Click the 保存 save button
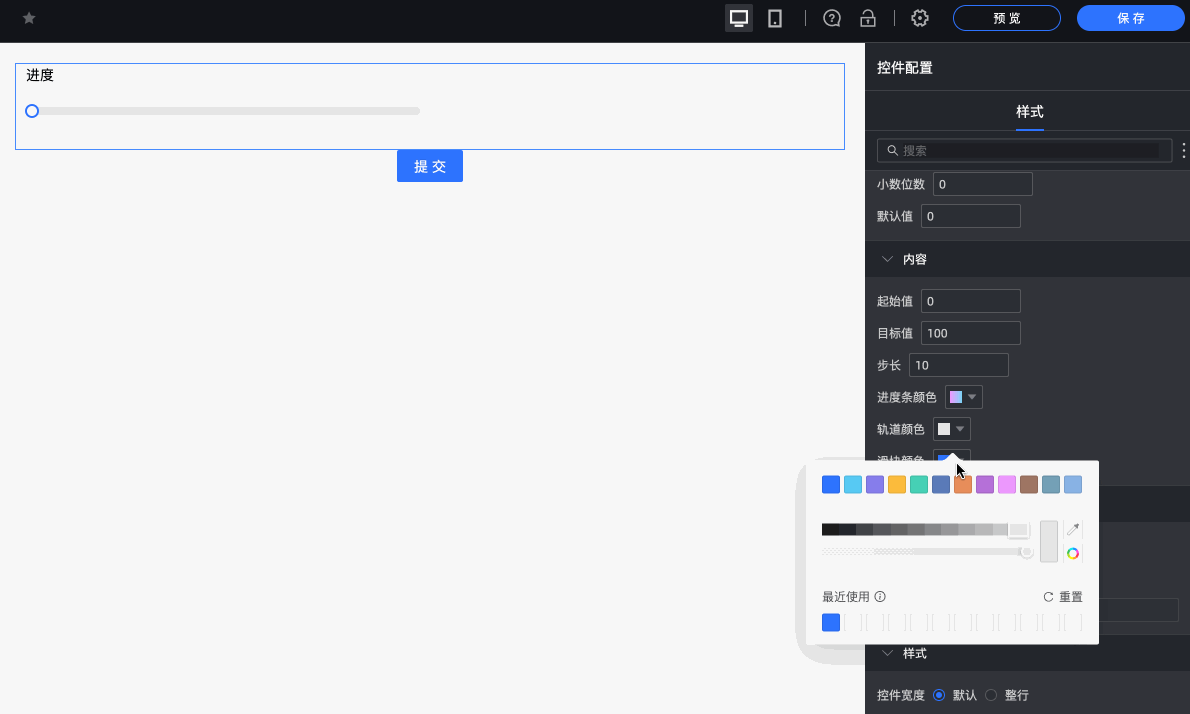Image resolution: width=1190 pixels, height=714 pixels. [1130, 18]
